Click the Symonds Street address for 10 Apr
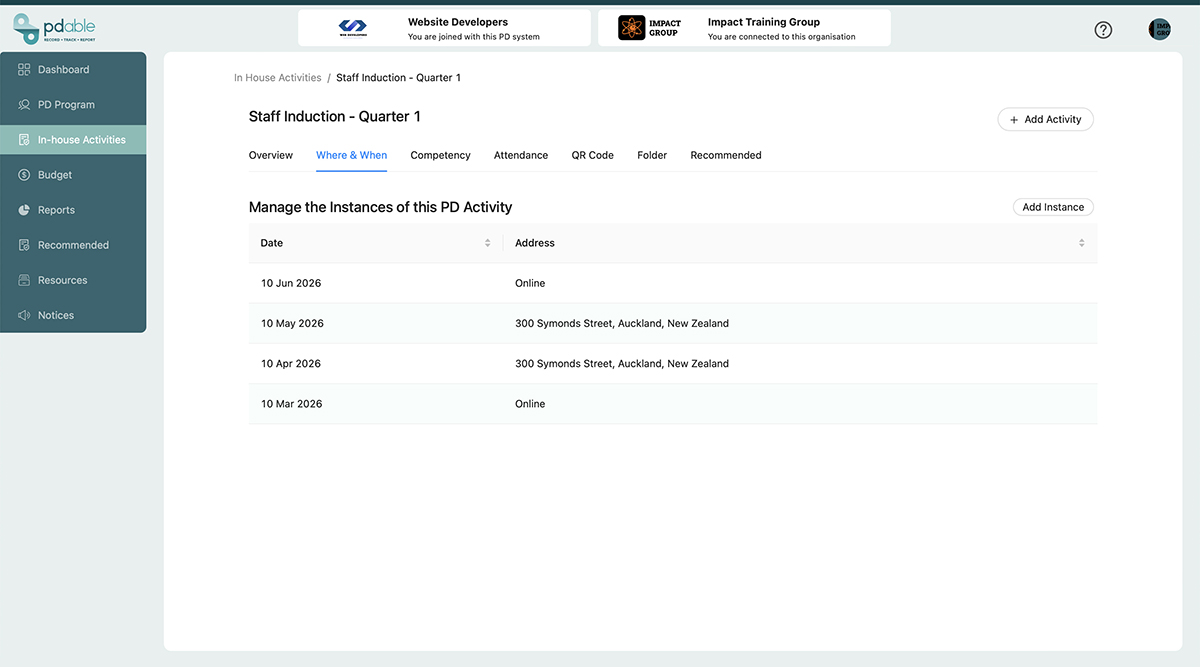Screen dimensions: 1200x667 (622, 364)
